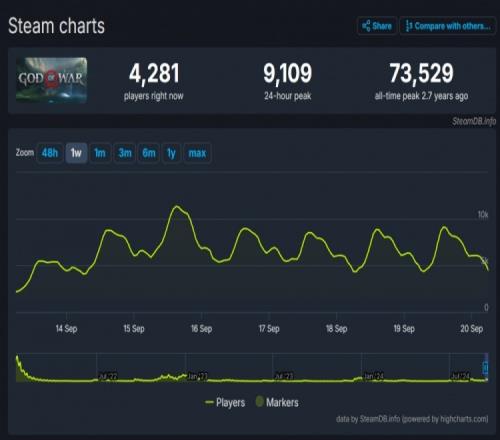This screenshot has height=440, width=500.
Task: Click the players right now caption
Action: pyautogui.click(x=154, y=96)
